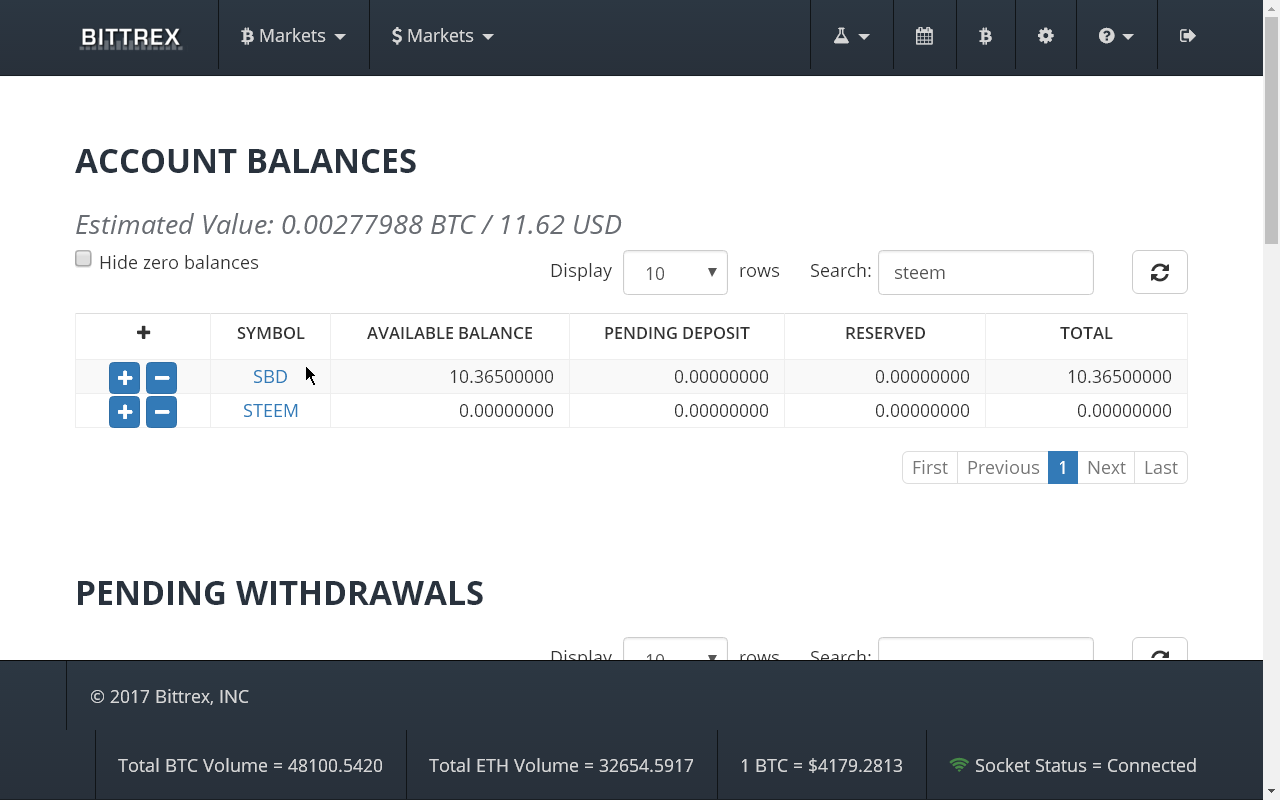
Task: Click the Total BTC Volume status entry
Action: coord(250,765)
